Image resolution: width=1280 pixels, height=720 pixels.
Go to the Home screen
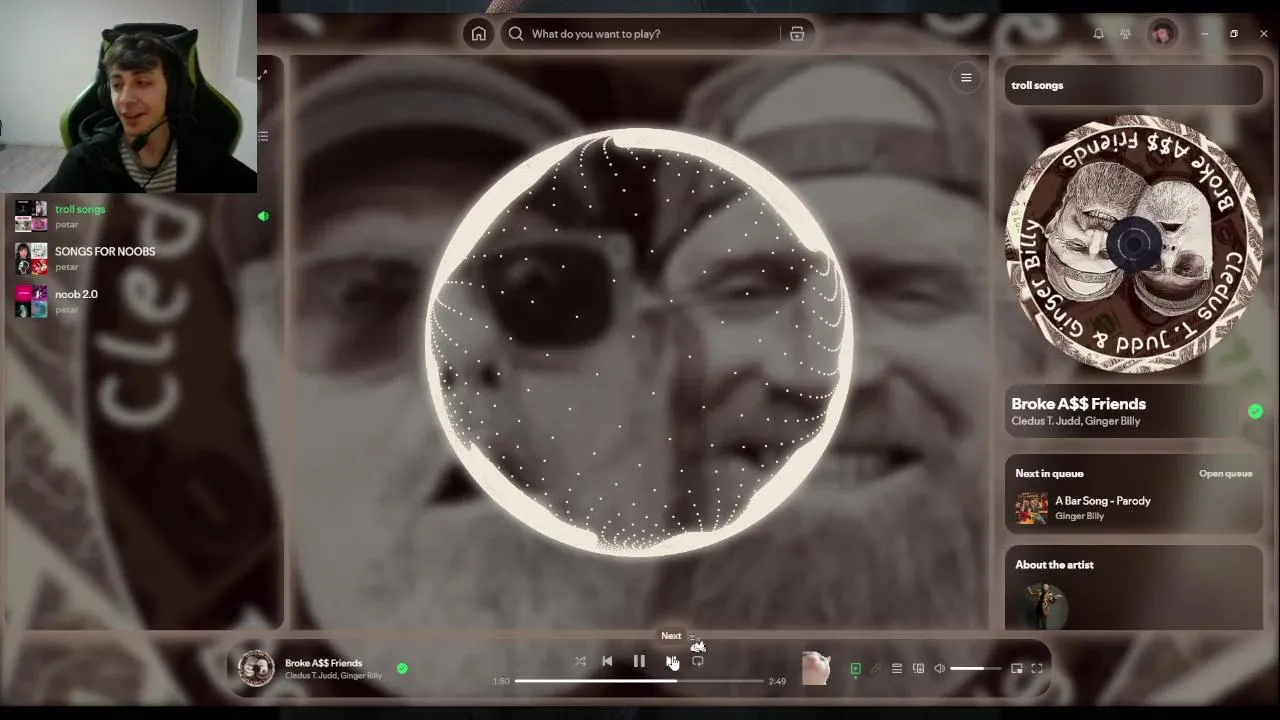point(479,34)
